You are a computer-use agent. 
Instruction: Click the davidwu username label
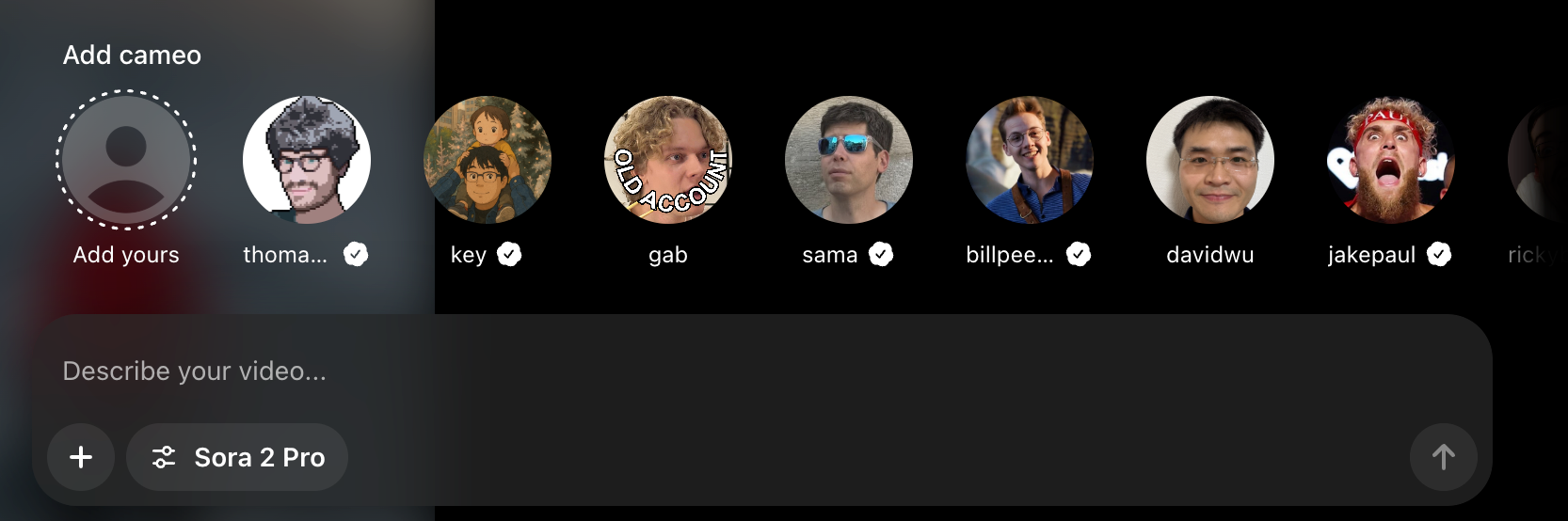(x=1210, y=255)
